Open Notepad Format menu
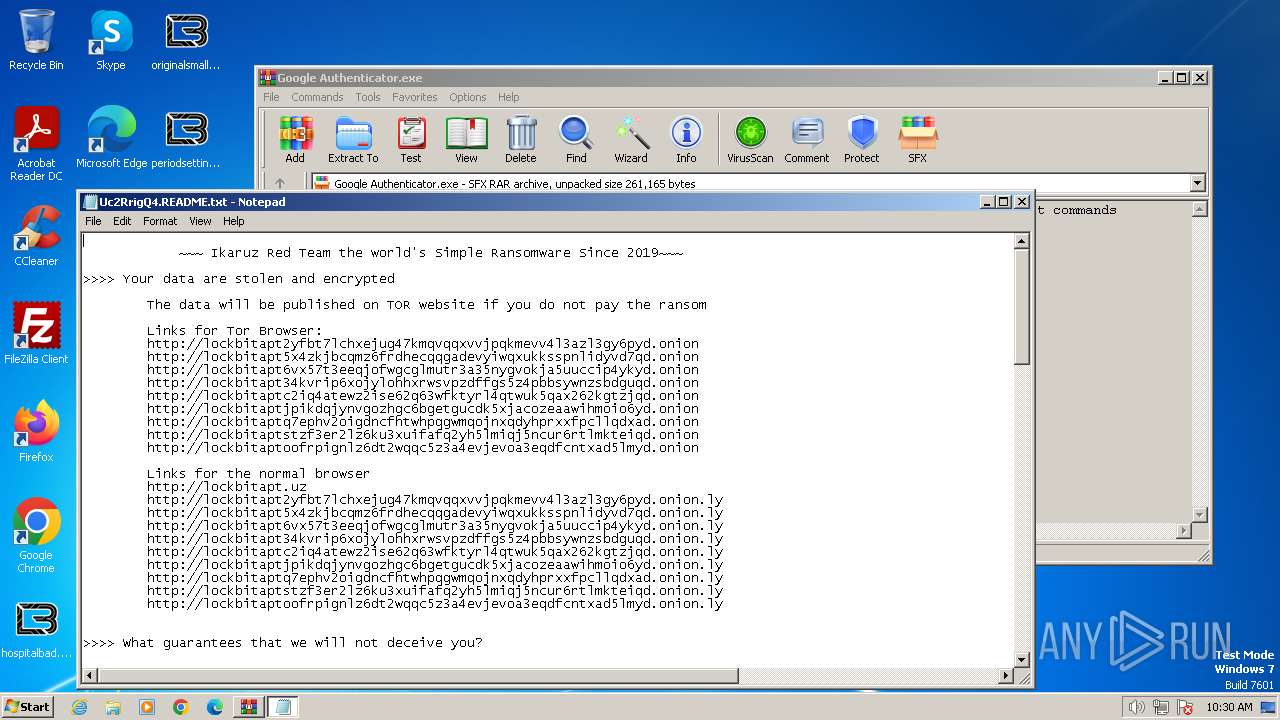The width and height of the screenshot is (1280, 720). pos(160,221)
